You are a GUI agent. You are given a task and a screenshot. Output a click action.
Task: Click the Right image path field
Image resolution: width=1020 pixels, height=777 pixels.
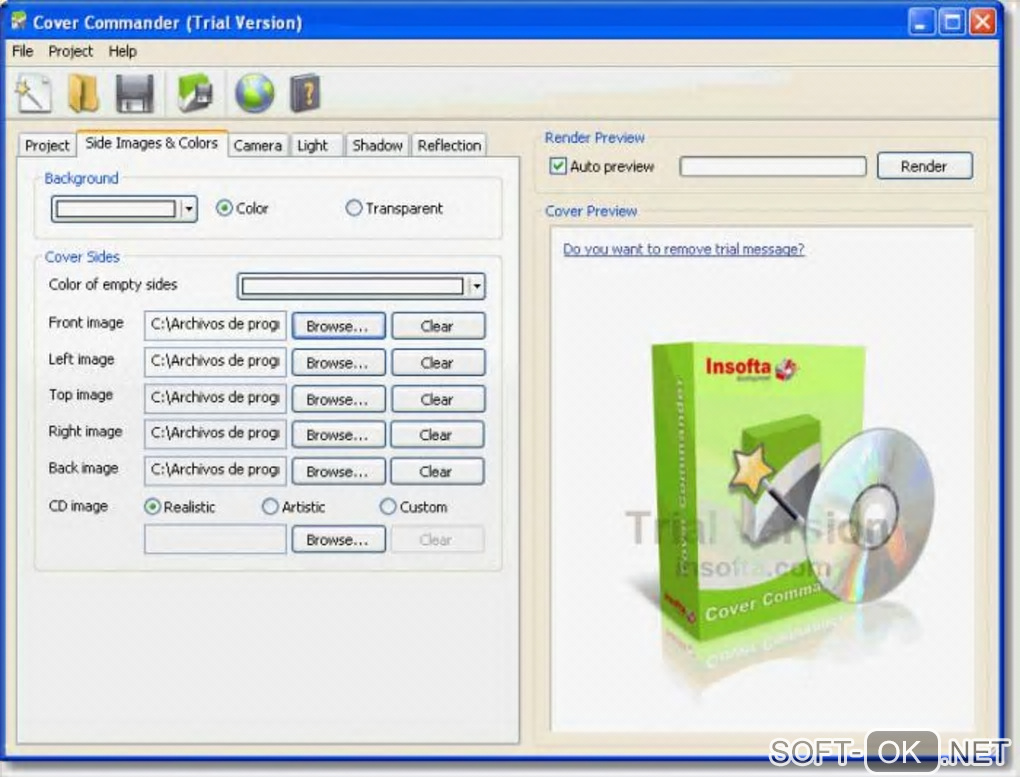point(215,433)
